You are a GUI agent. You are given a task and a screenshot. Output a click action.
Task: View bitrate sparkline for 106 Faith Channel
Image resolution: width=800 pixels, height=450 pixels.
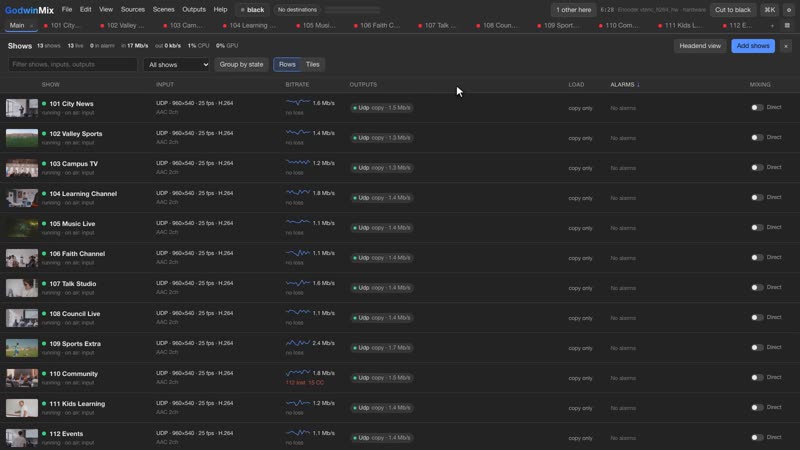[x=298, y=253]
